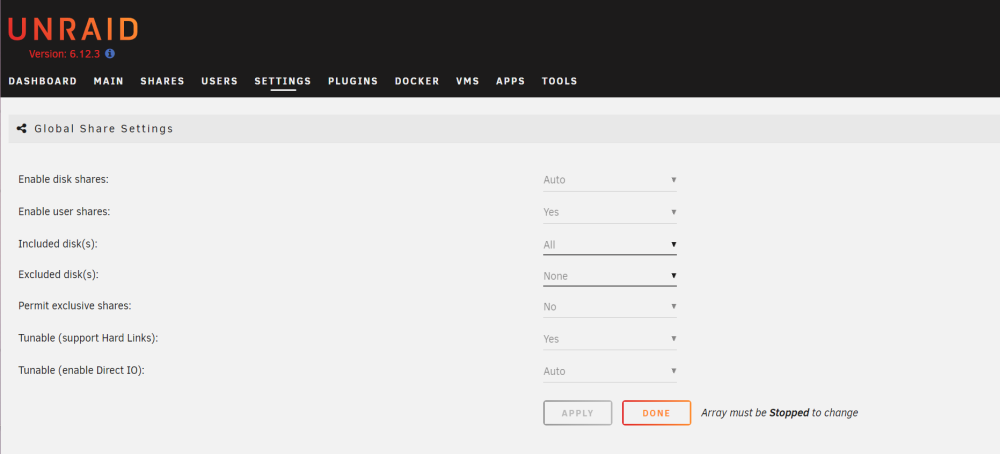Click the UNRAID logo
This screenshot has height=454, width=1000.
coord(73,30)
